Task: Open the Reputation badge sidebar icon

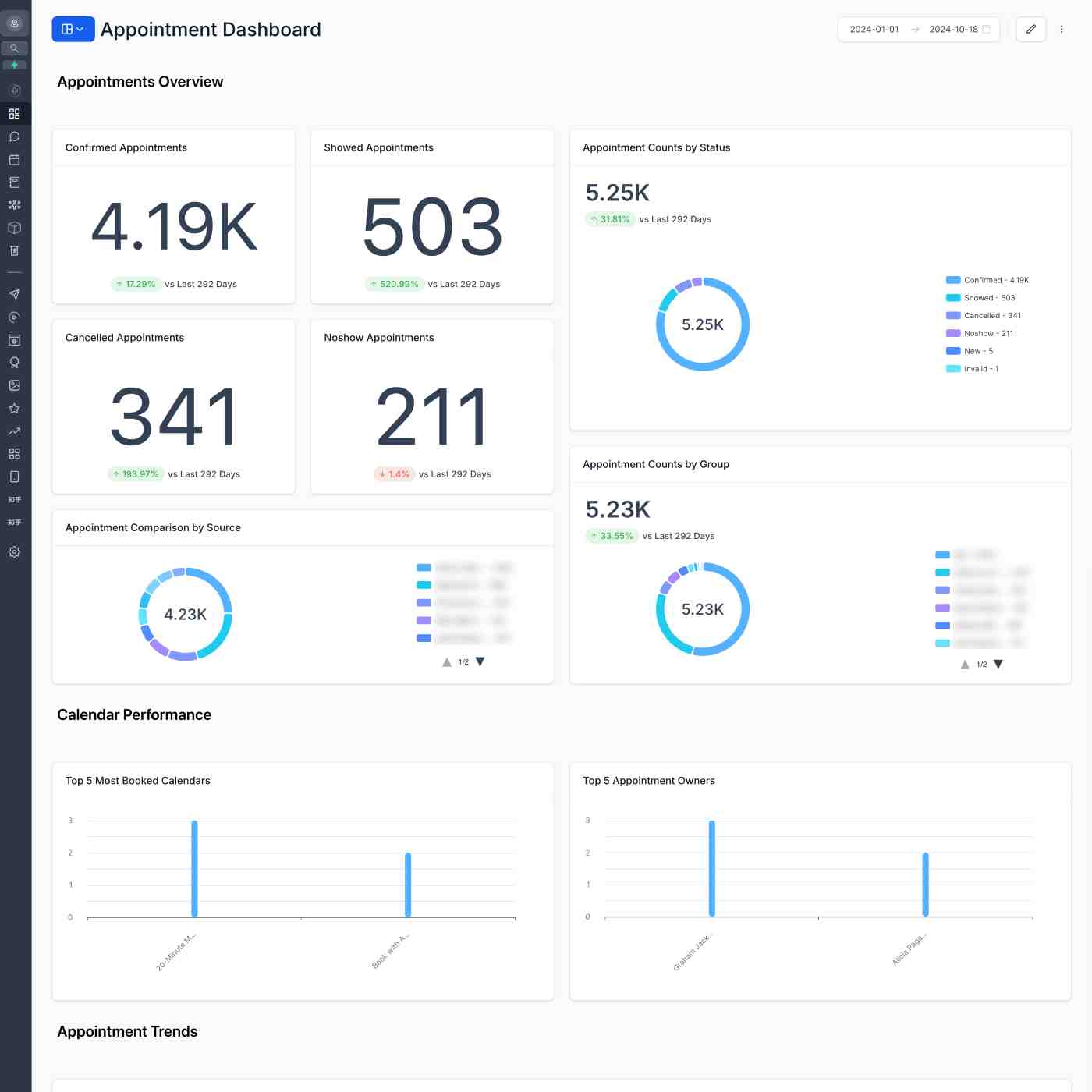Action: tap(14, 363)
